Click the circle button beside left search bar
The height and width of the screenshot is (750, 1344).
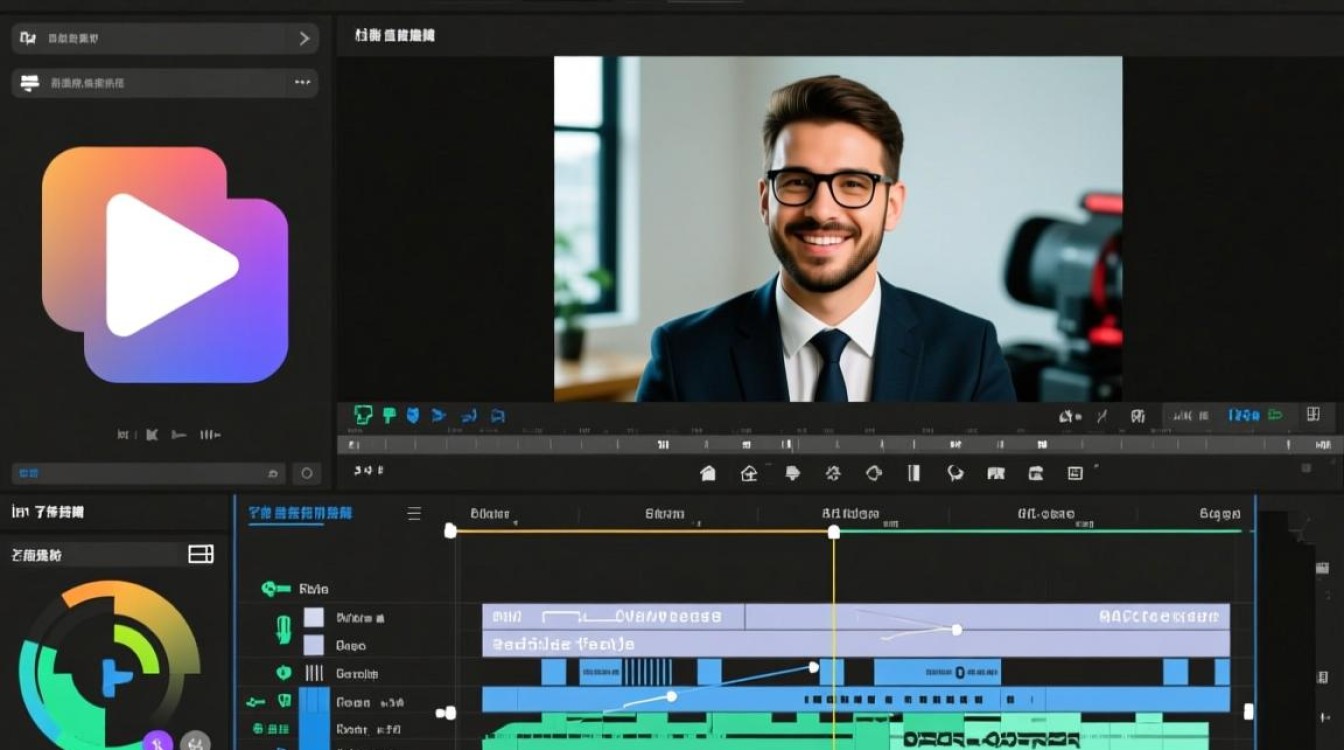(x=307, y=473)
